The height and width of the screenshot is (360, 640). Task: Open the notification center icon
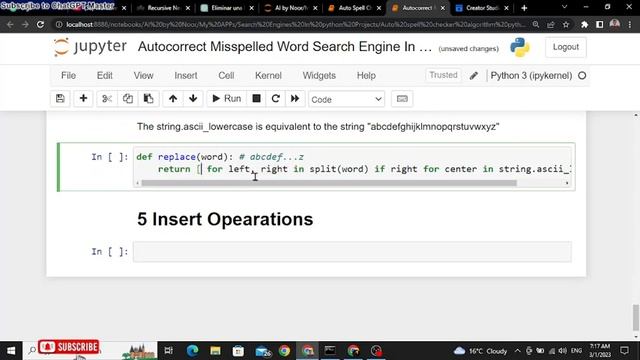pos(624,351)
